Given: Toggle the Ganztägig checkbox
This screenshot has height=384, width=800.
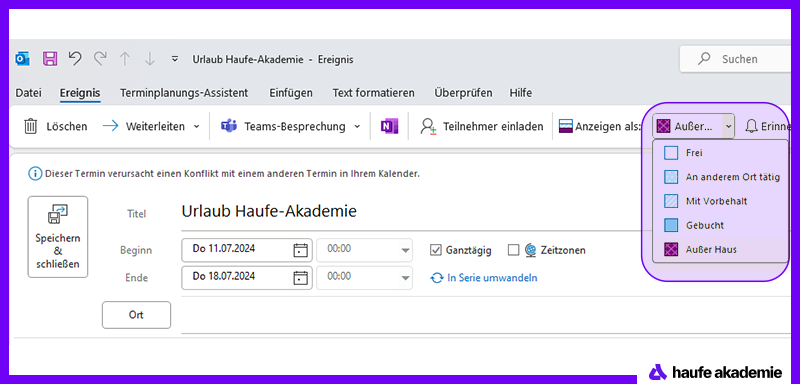Looking at the screenshot, I should [x=436, y=250].
